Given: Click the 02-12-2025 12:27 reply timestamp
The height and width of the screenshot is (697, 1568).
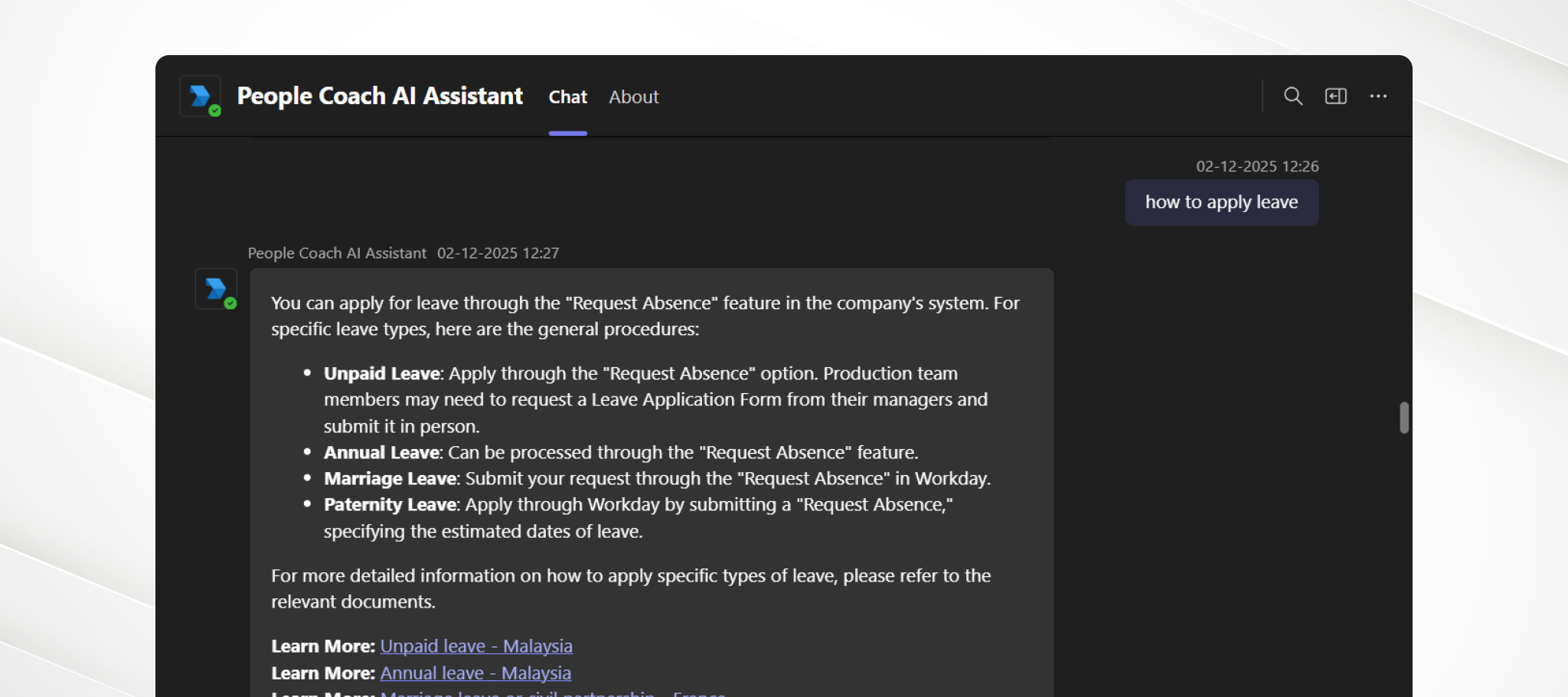Looking at the screenshot, I should click(498, 253).
